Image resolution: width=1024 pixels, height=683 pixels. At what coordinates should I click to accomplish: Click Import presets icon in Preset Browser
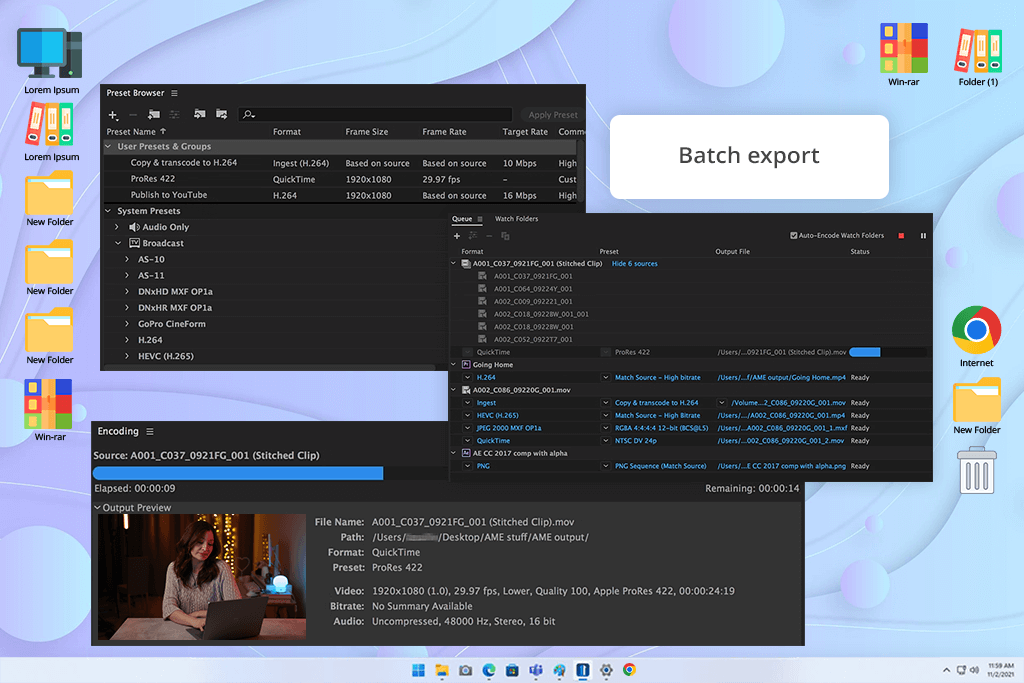point(200,114)
